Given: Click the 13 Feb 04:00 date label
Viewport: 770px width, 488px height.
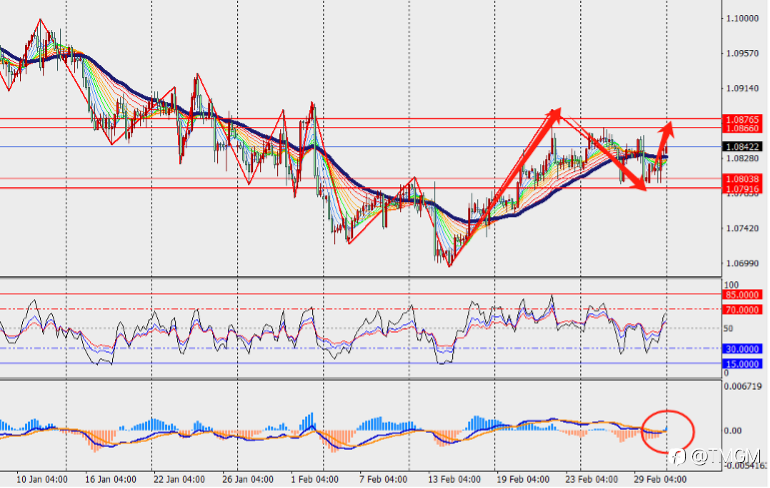Looking at the screenshot, I should click(x=454, y=479).
